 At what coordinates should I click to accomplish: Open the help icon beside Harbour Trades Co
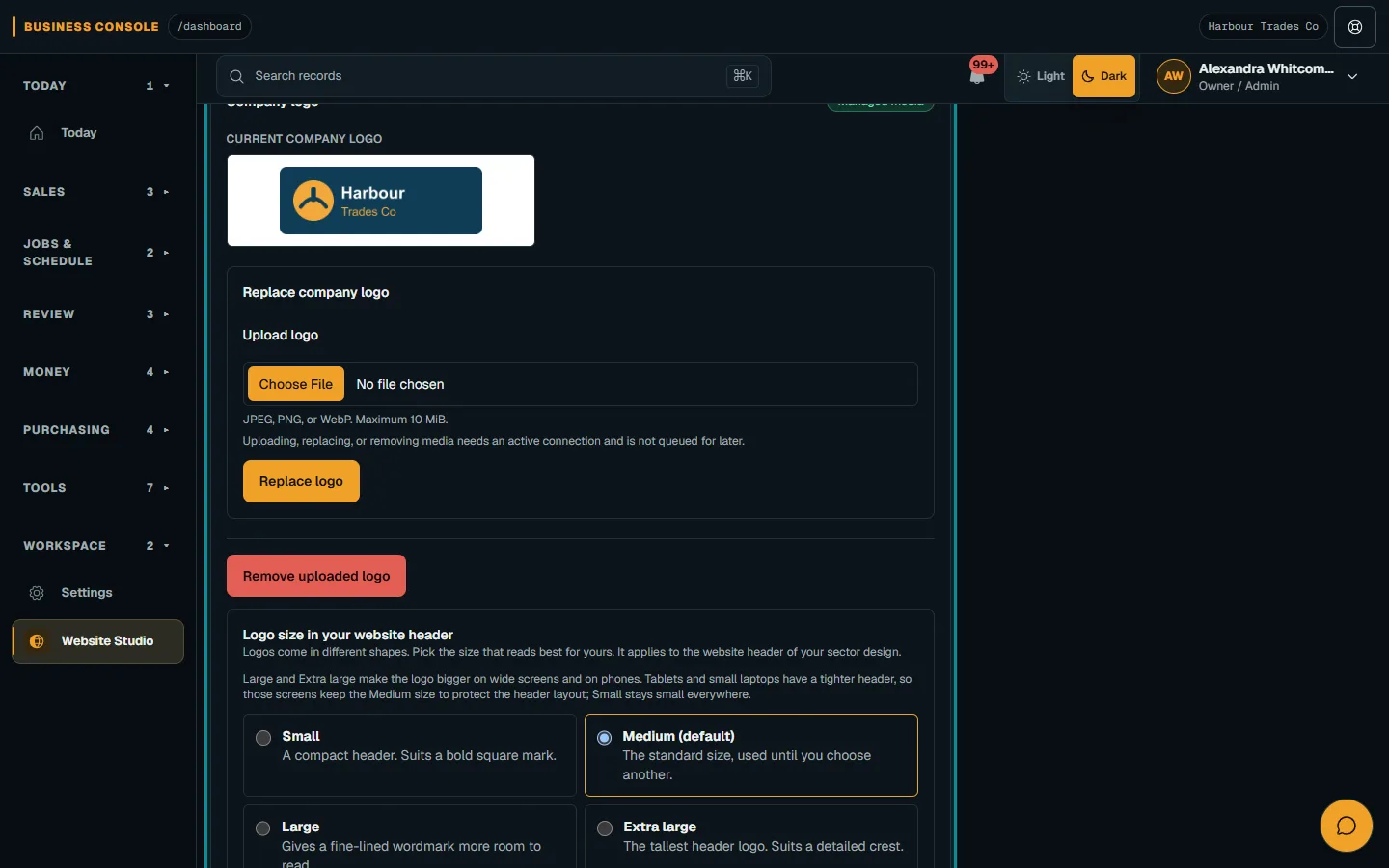coord(1355,27)
